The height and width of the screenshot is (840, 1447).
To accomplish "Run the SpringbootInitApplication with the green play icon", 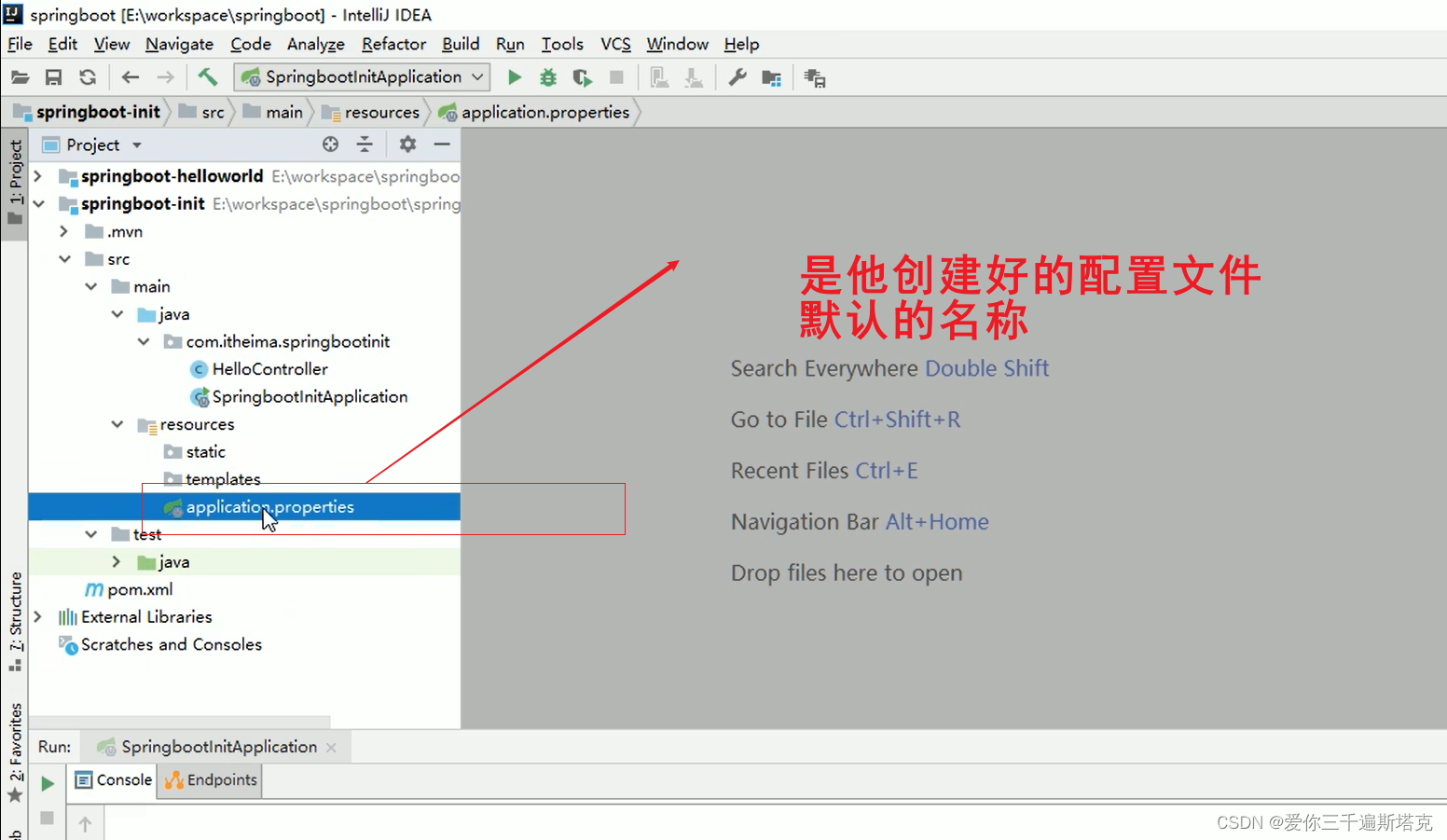I will [x=514, y=76].
